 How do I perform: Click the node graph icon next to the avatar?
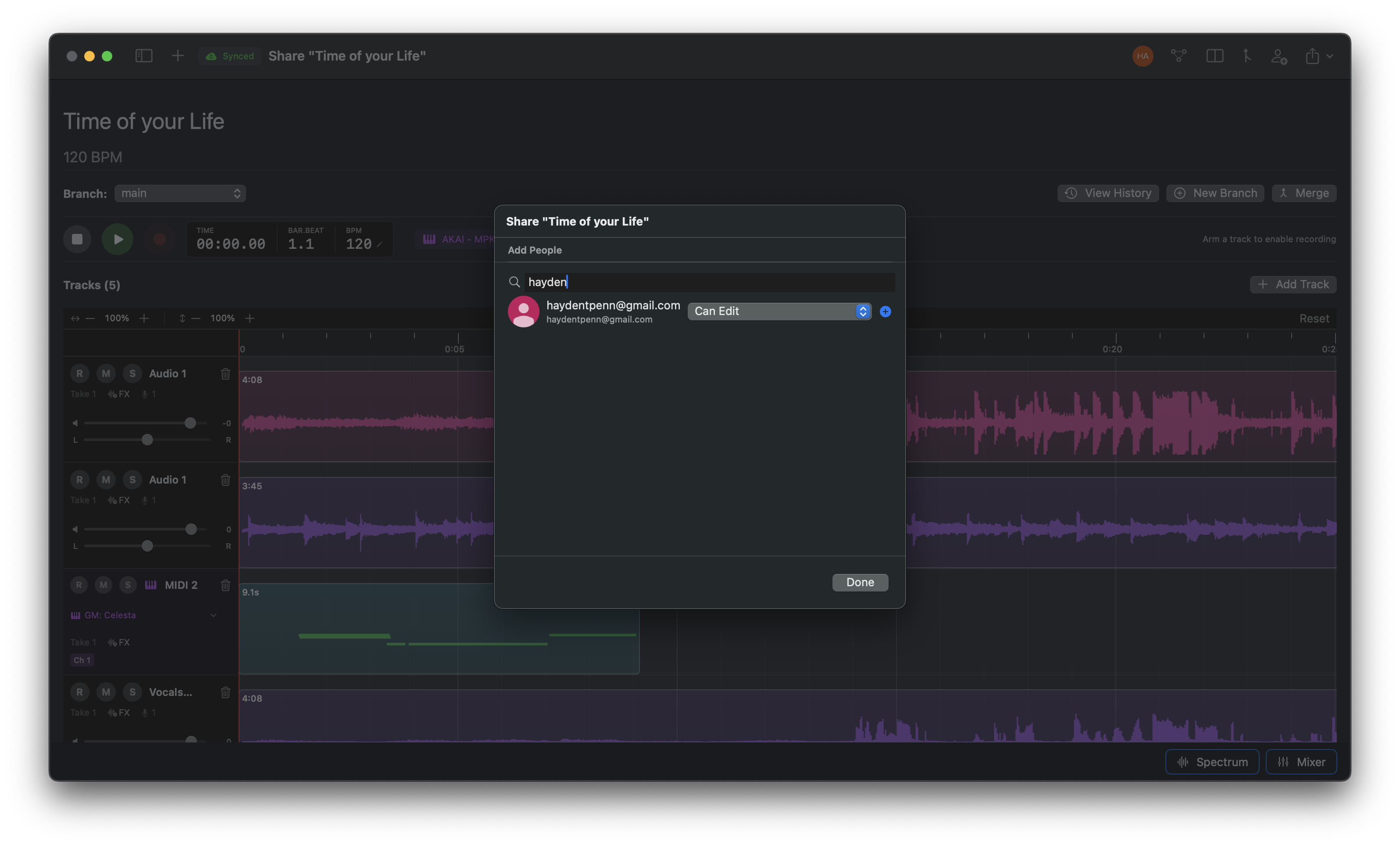click(1179, 56)
